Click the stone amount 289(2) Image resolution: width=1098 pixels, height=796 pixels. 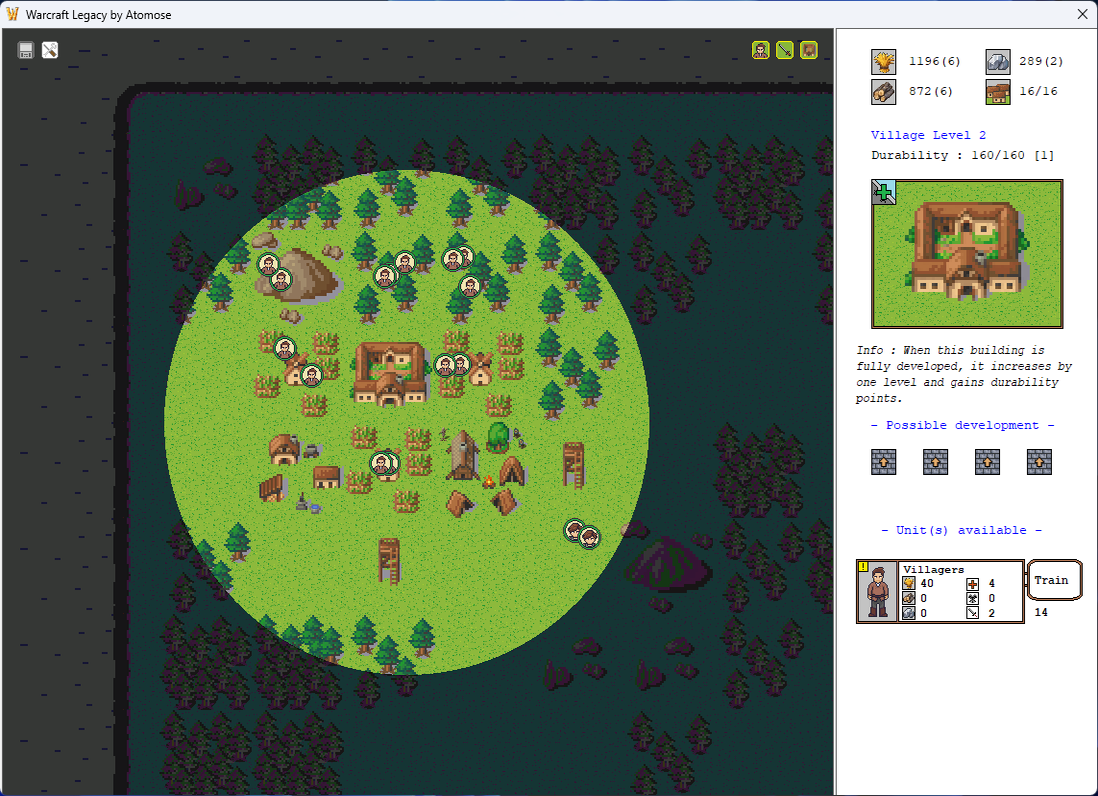(1041, 62)
